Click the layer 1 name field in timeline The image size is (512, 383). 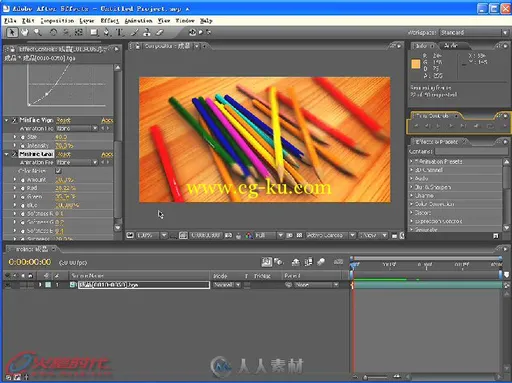[144, 285]
